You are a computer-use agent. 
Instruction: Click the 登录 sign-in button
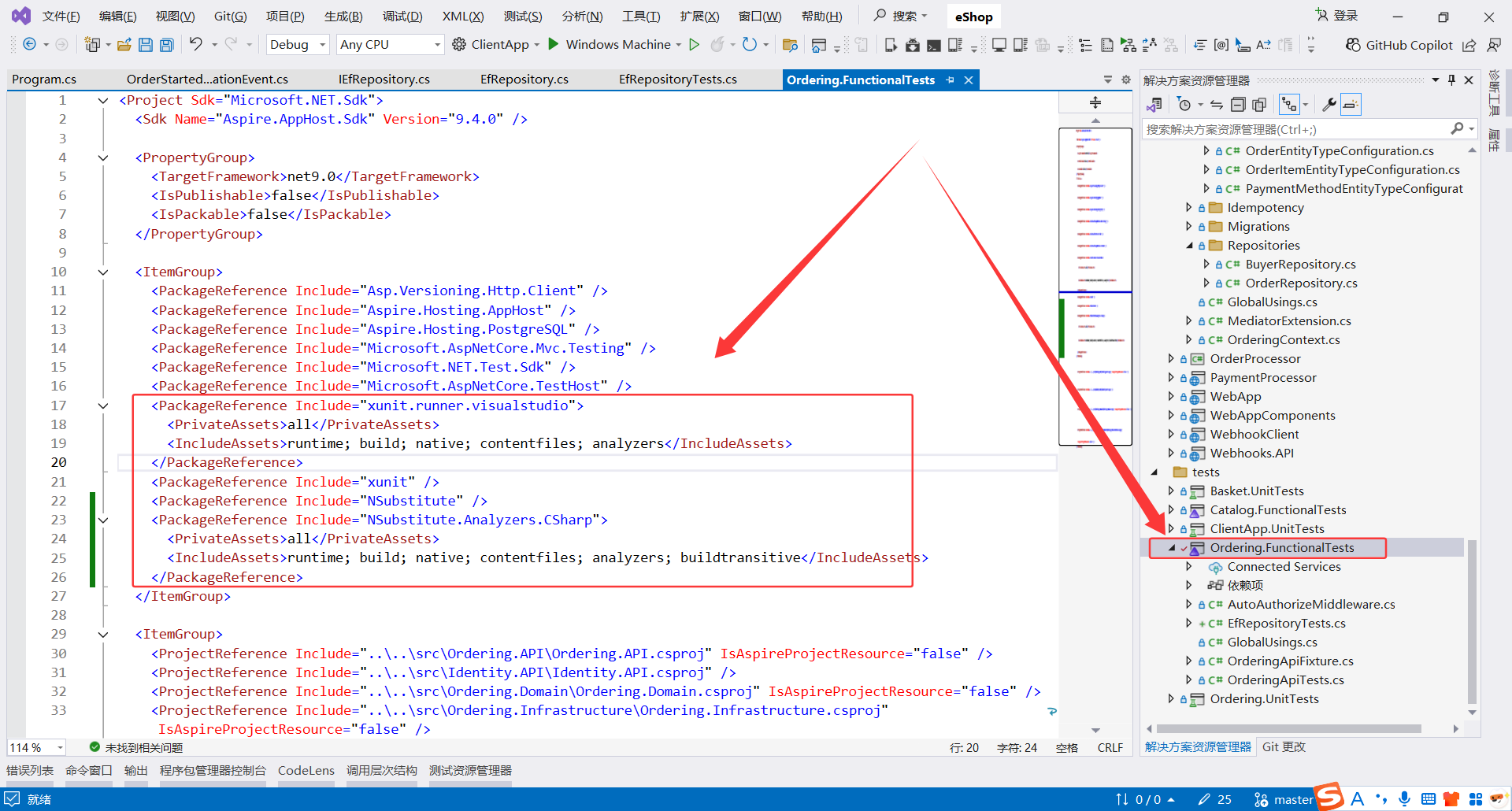click(x=1337, y=16)
